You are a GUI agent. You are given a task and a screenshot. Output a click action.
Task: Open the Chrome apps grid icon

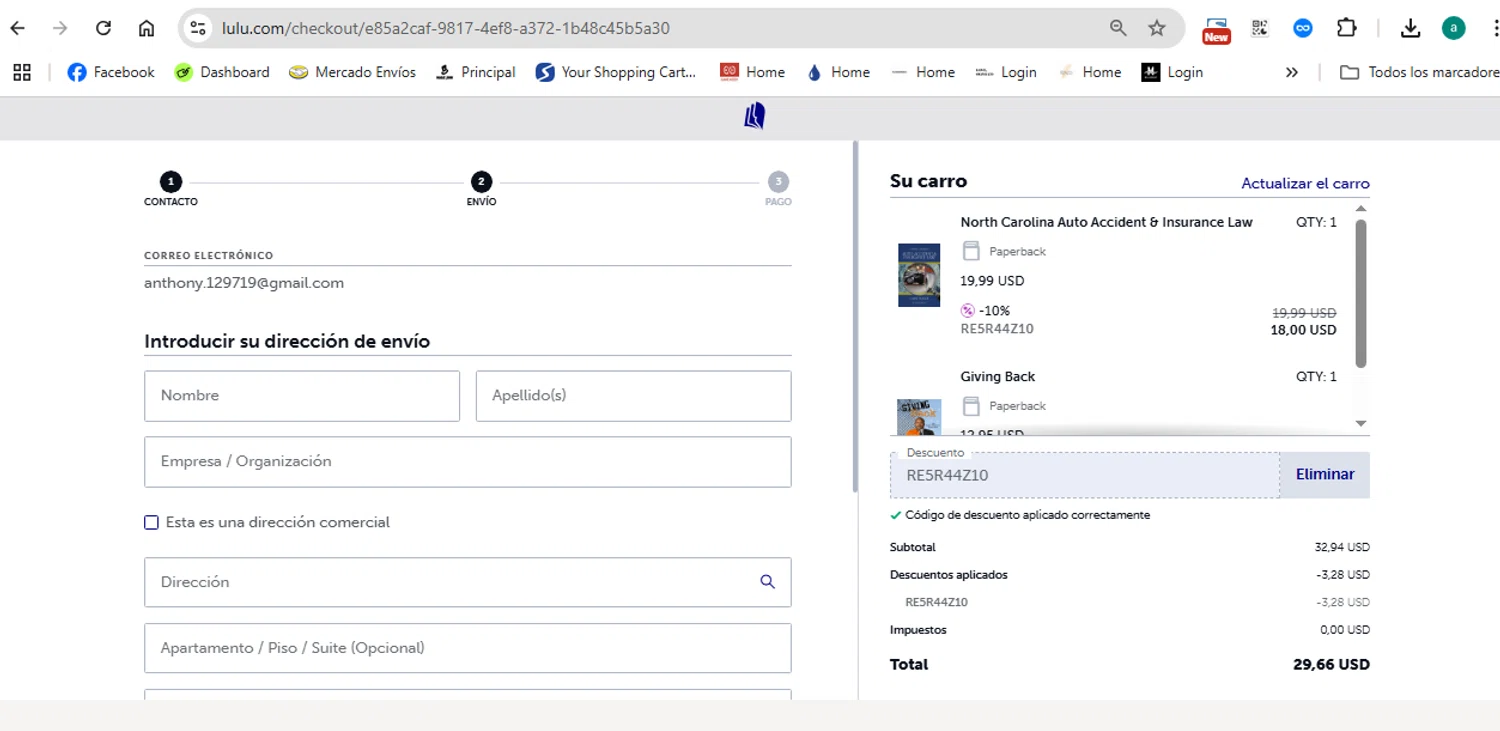click(22, 72)
